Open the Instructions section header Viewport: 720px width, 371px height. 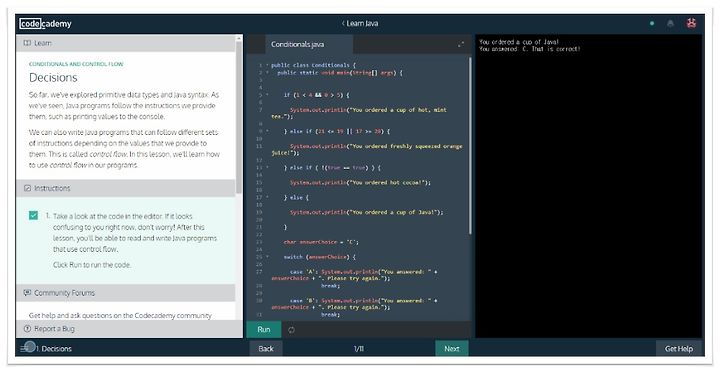click(x=125, y=188)
